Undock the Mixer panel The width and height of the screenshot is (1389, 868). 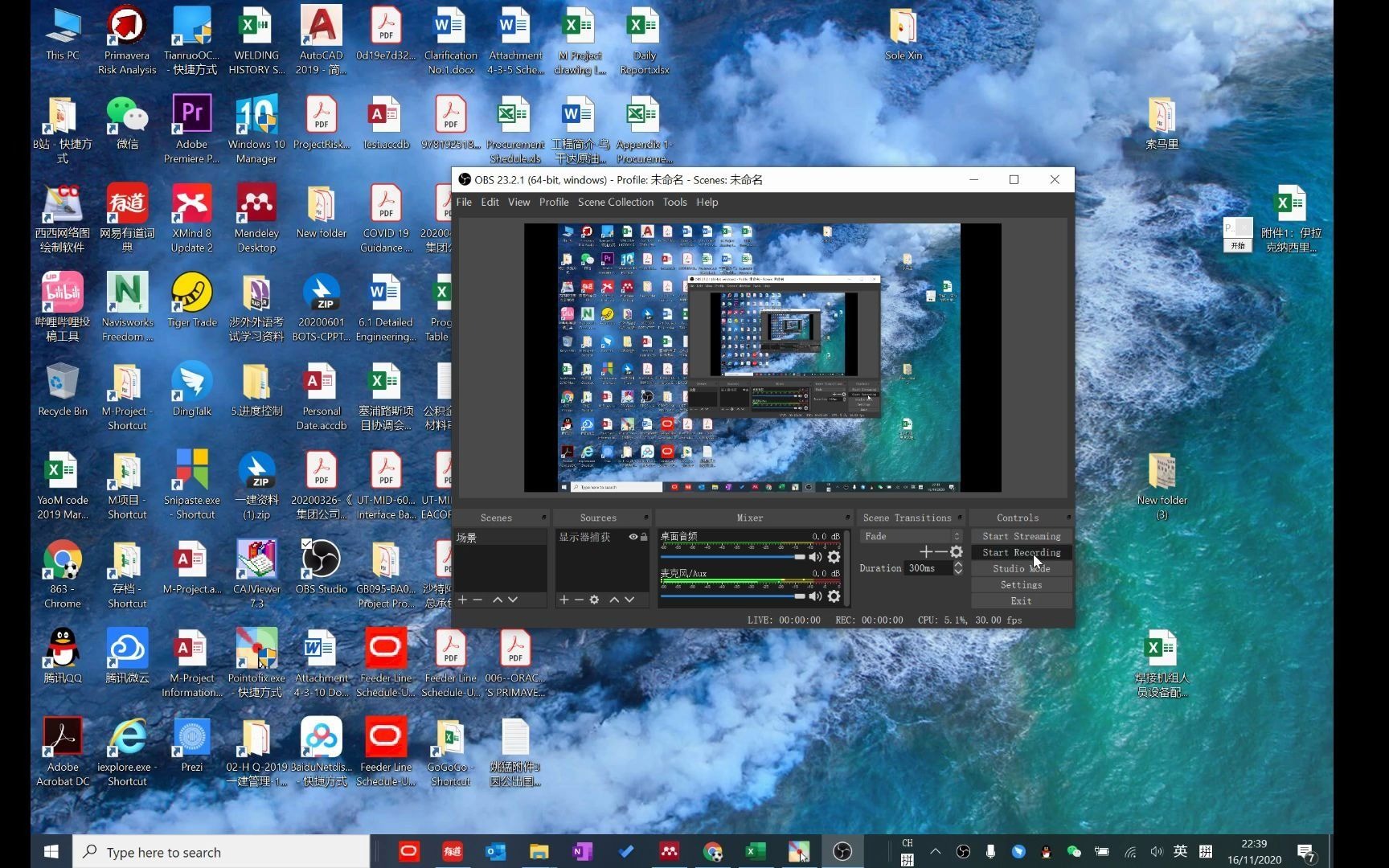847,518
